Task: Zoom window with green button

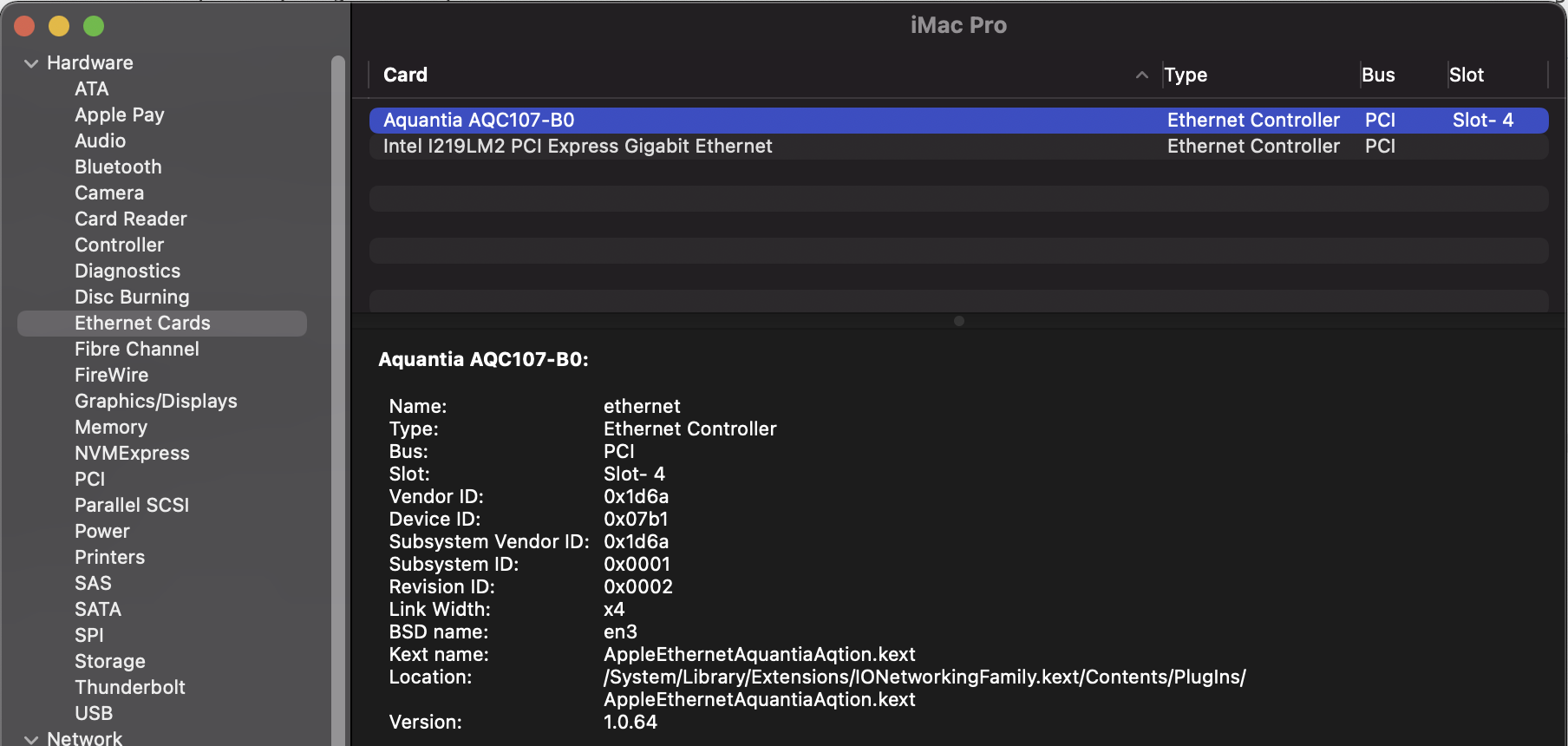Action: pyautogui.click(x=94, y=27)
